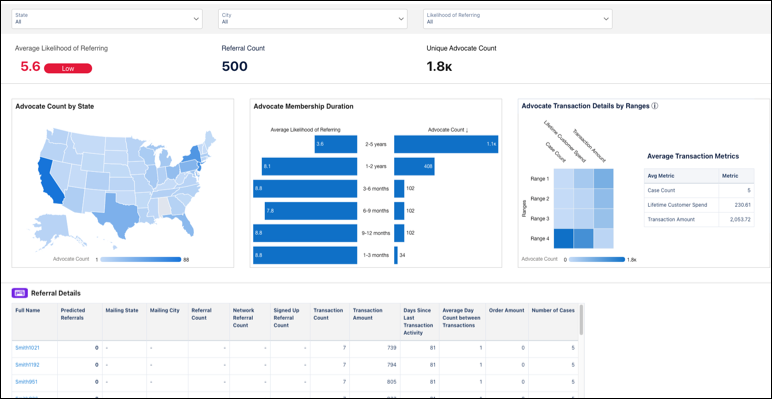772x399 pixels.
Task: Click the Low likelihood red badge
Action: [68, 68]
